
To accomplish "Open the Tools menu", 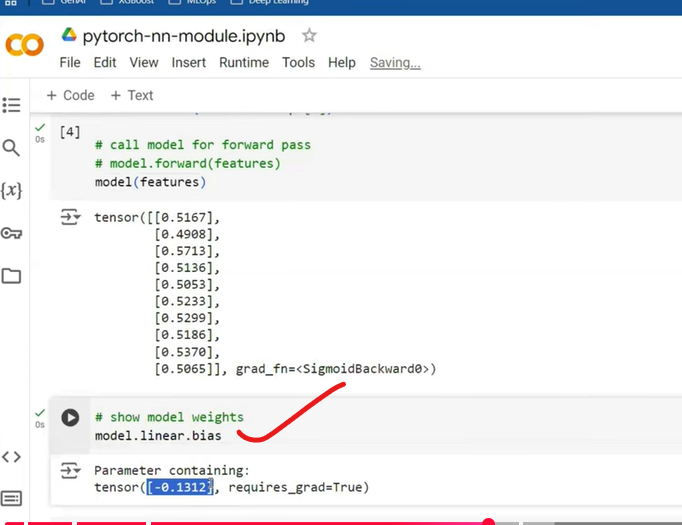I will [298, 62].
